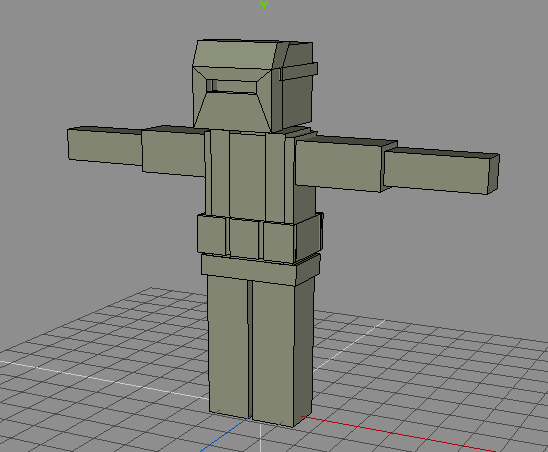Click the upper arm block left of torso
Image resolution: width=548 pixels, height=452 pixels.
tap(173, 152)
